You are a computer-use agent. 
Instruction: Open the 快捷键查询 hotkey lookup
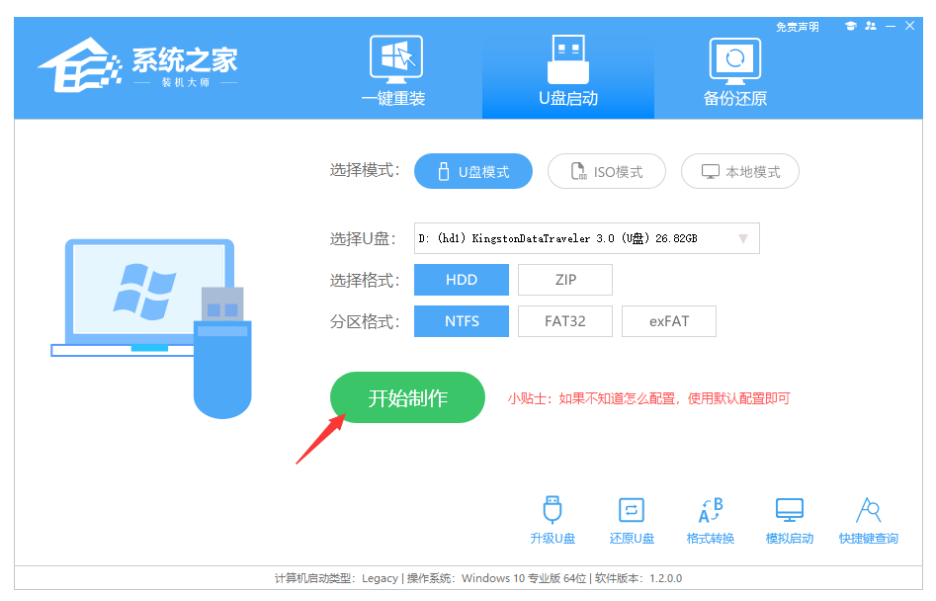coord(868,519)
